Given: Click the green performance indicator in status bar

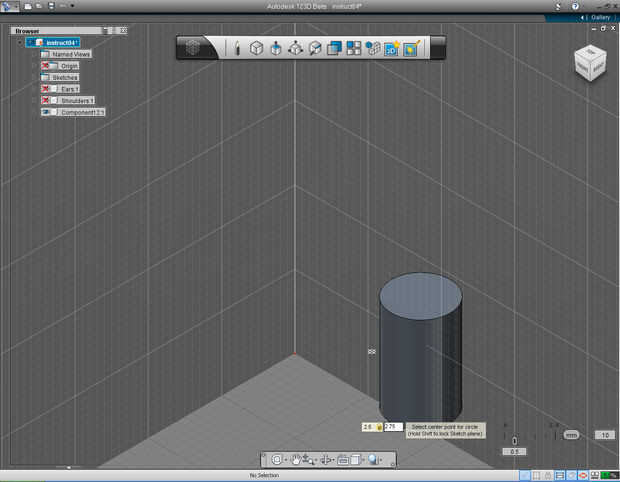Looking at the screenshot, I should pyautogui.click(x=610, y=475).
